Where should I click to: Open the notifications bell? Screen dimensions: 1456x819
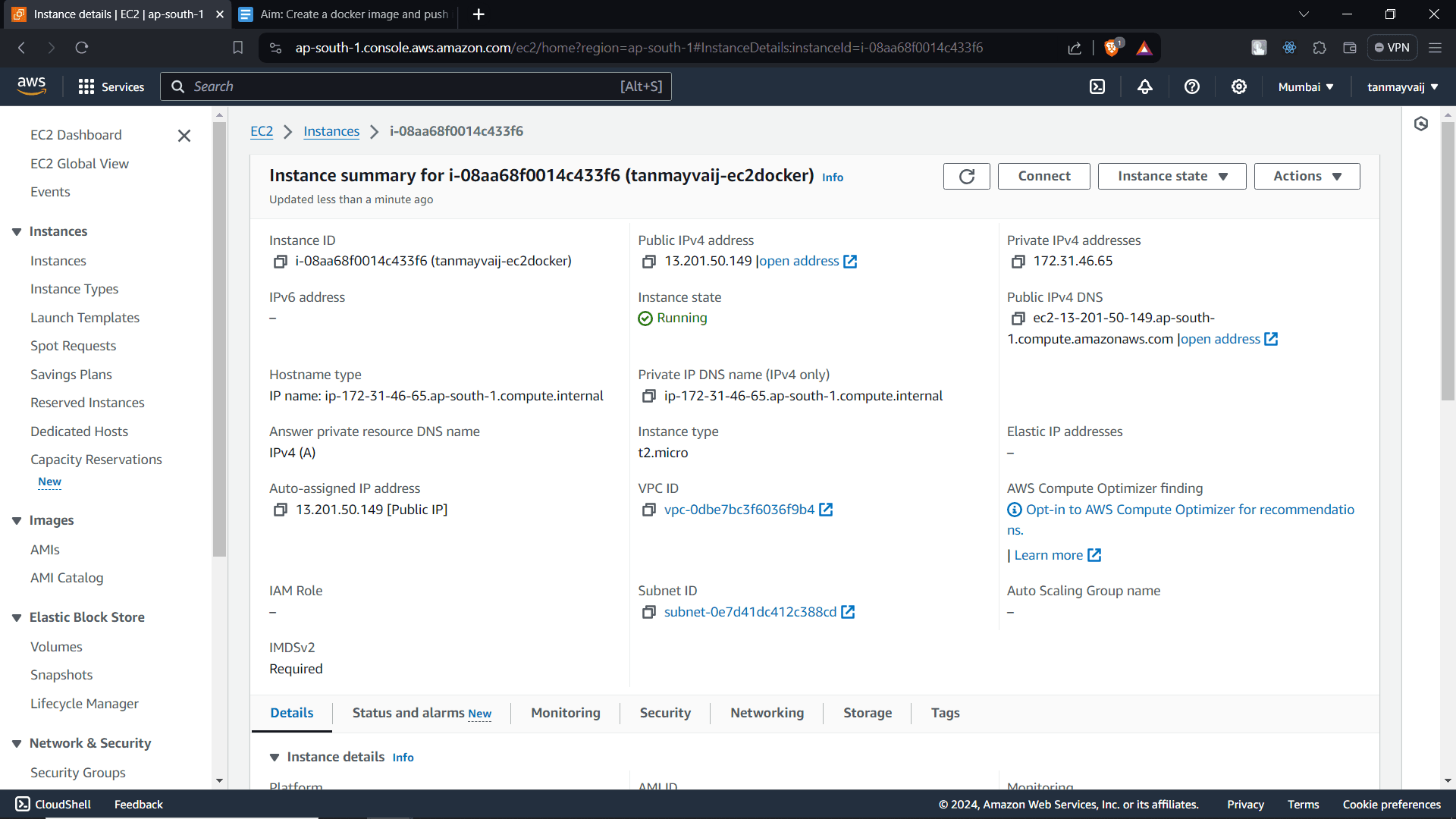[x=1144, y=86]
